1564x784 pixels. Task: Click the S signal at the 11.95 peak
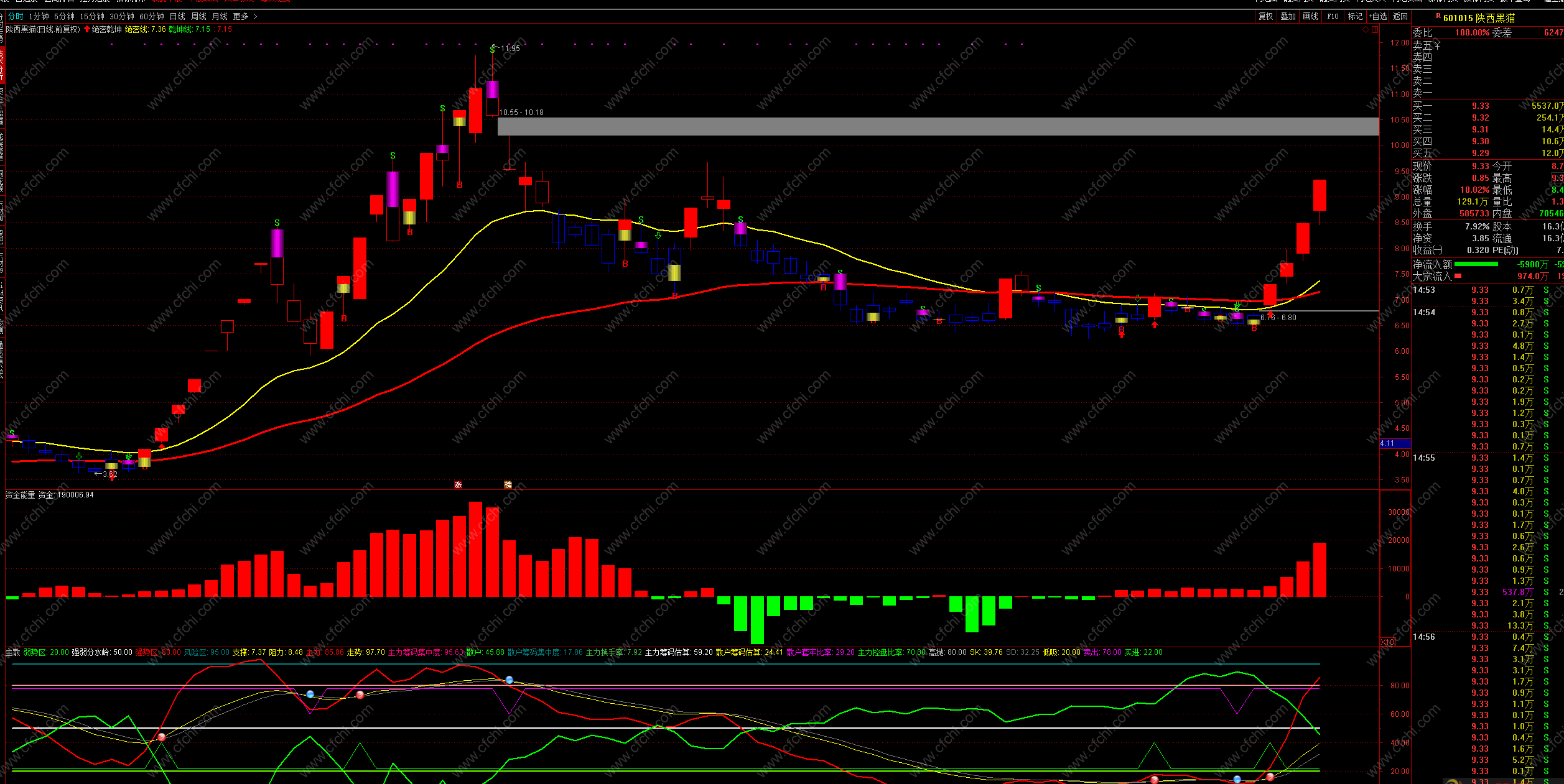coord(492,50)
